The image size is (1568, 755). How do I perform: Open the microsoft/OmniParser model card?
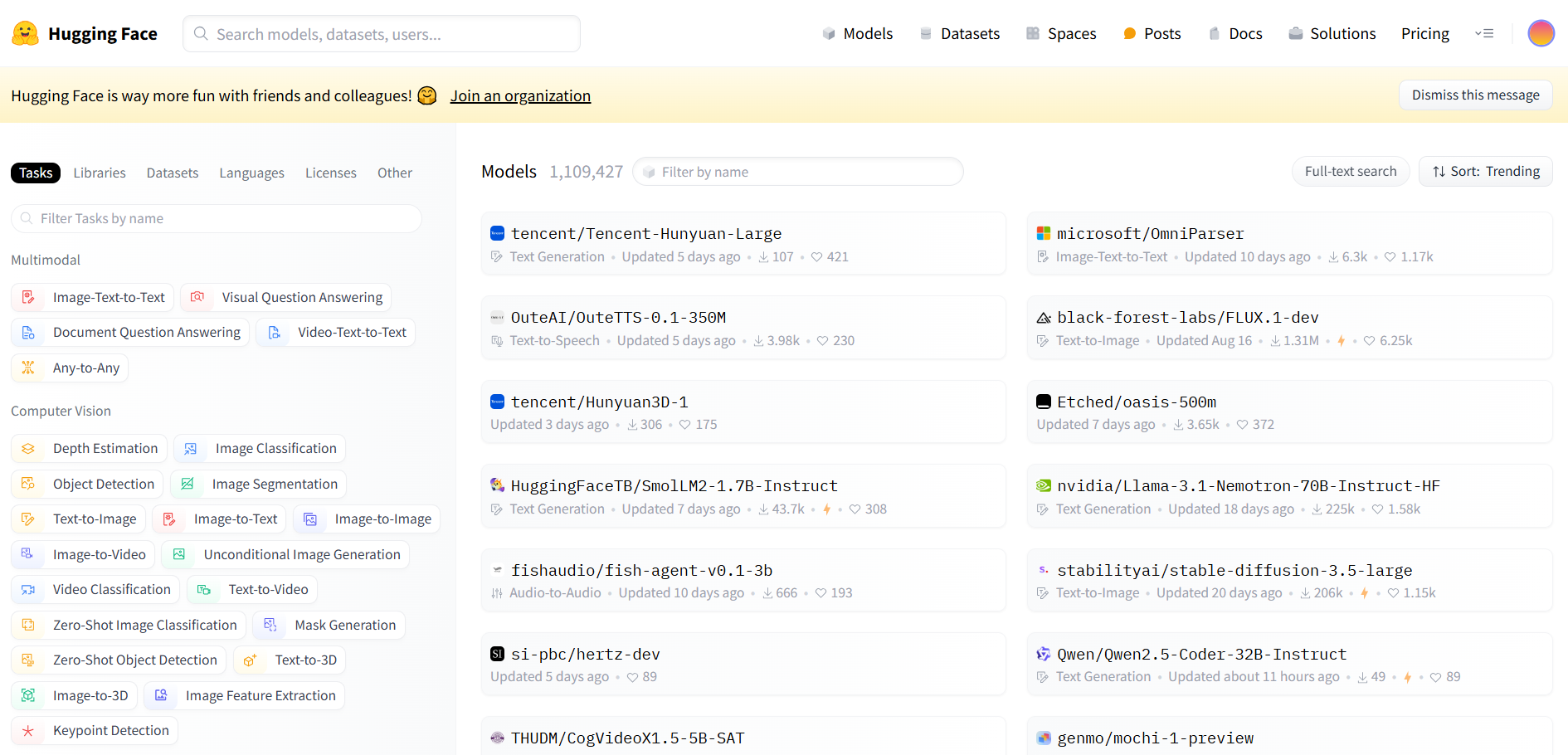1290,244
